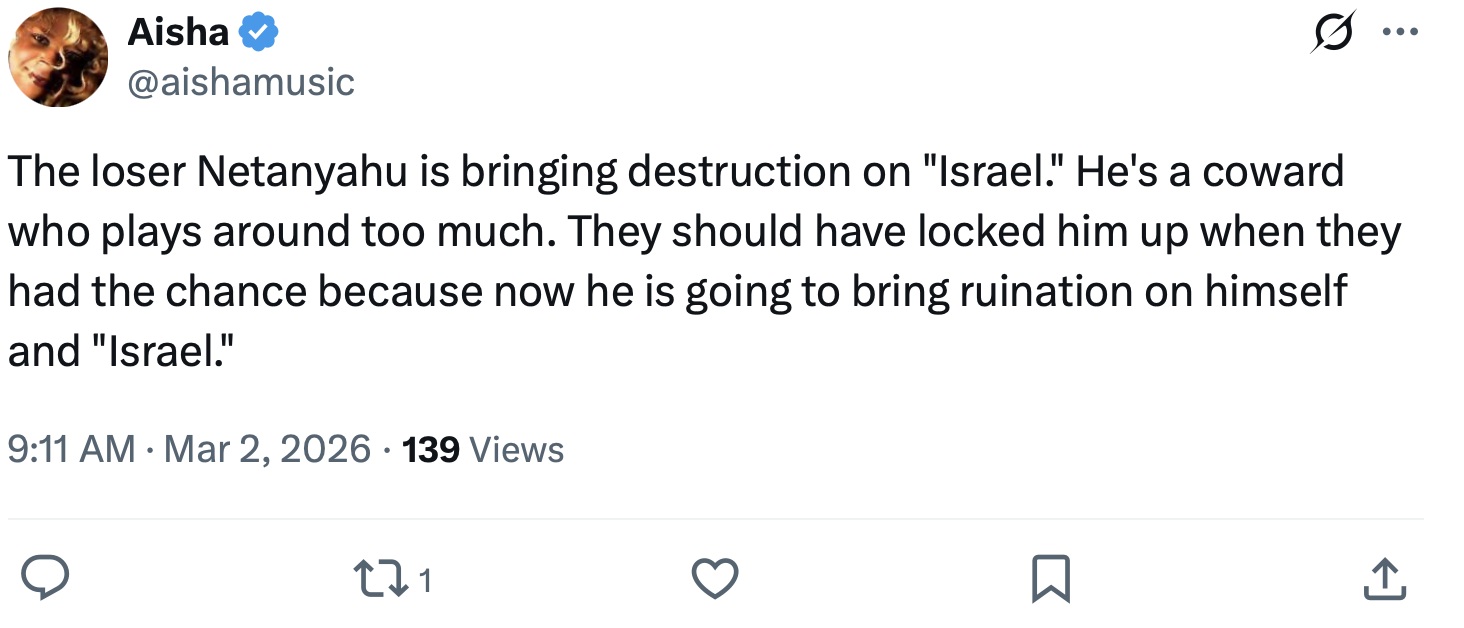Like the post with the heart

[714, 578]
